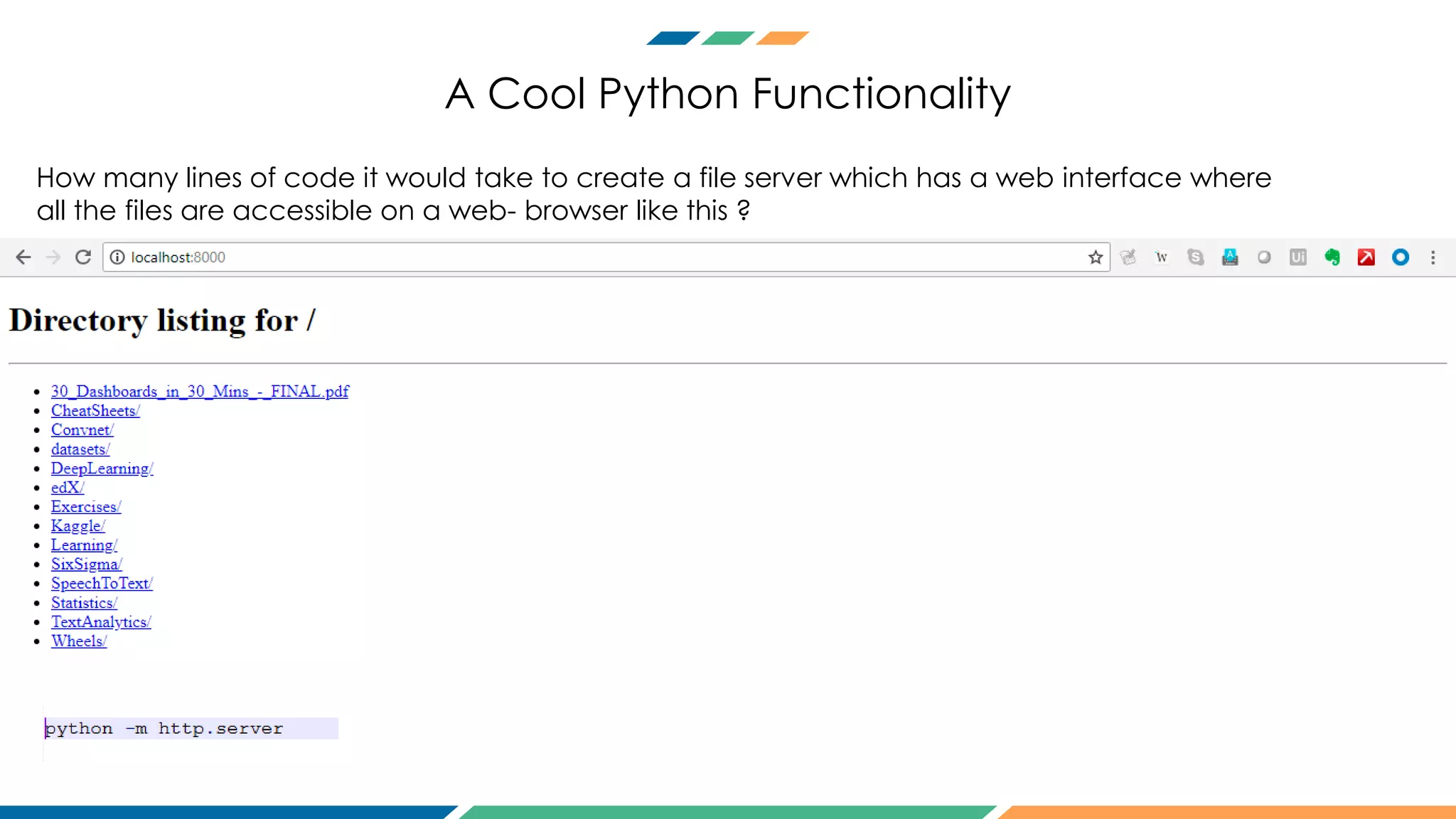The height and width of the screenshot is (819, 1456).
Task: Open the CheatSheets/ folder link
Action: [x=95, y=411]
